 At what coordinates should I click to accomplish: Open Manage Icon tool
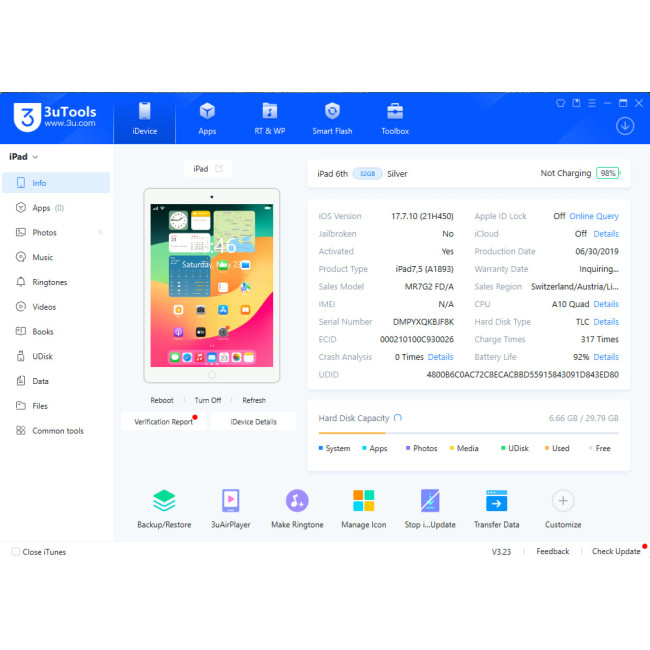pyautogui.click(x=364, y=509)
